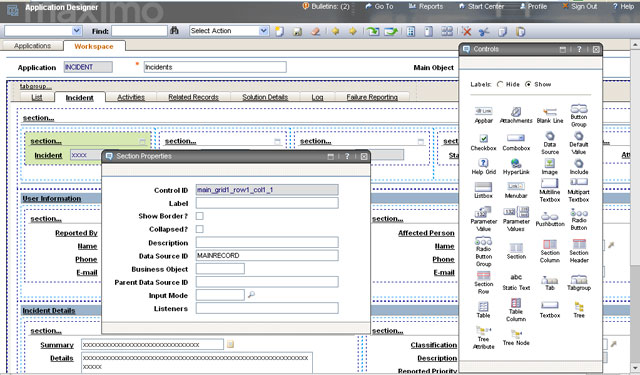Select the Show labels radio button
The width and height of the screenshot is (640, 375).
(x=528, y=84)
